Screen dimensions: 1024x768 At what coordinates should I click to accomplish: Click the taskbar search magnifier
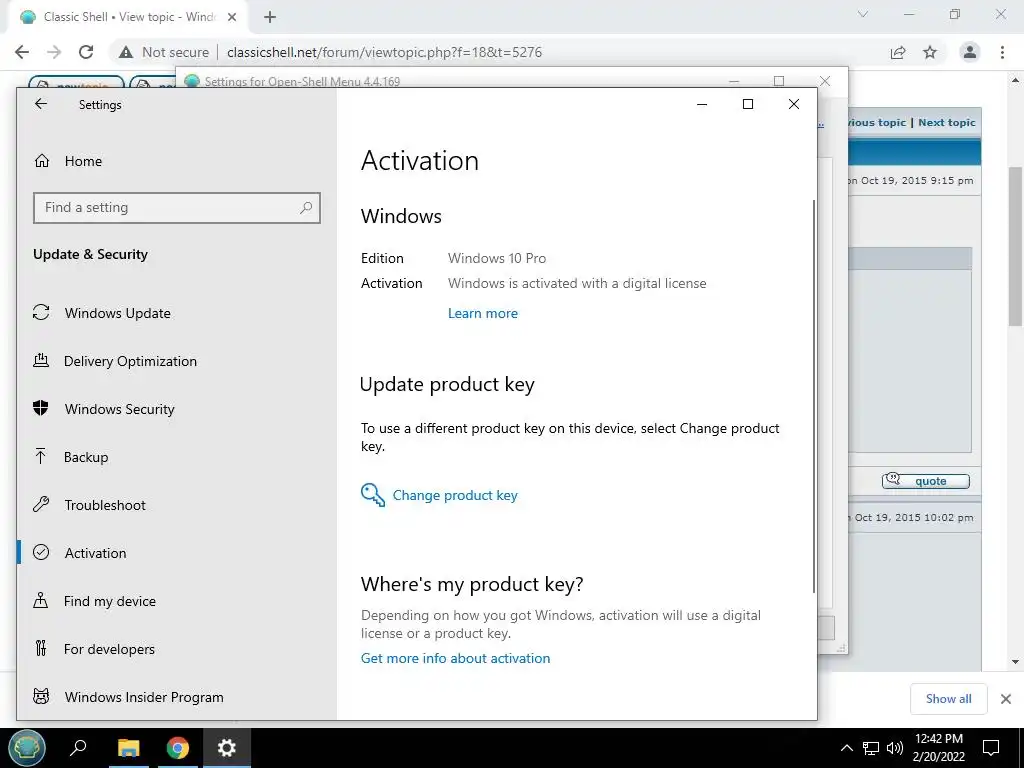tap(78, 748)
